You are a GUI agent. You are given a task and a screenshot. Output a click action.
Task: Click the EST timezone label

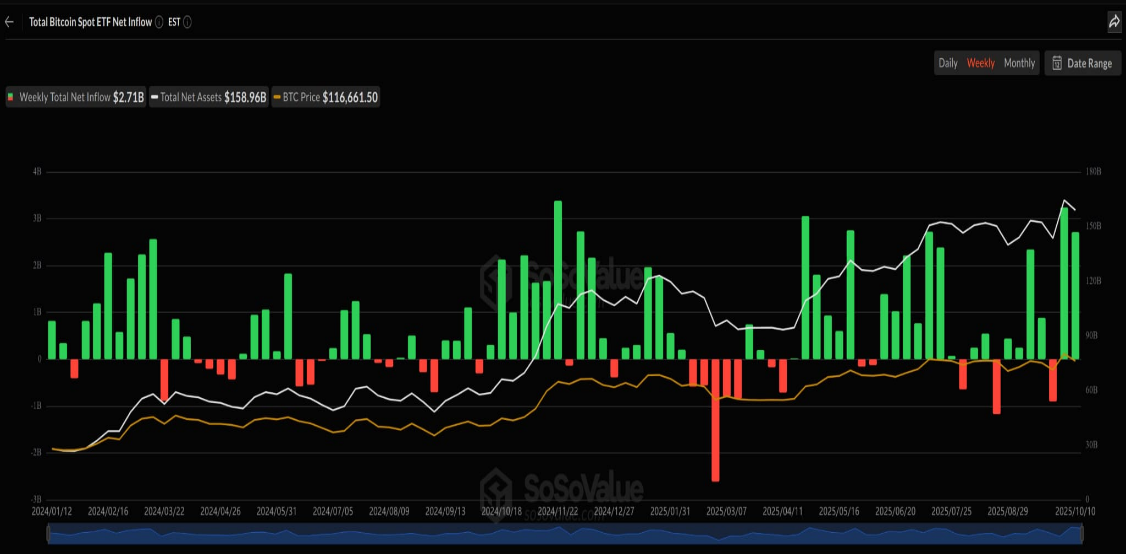(x=174, y=21)
